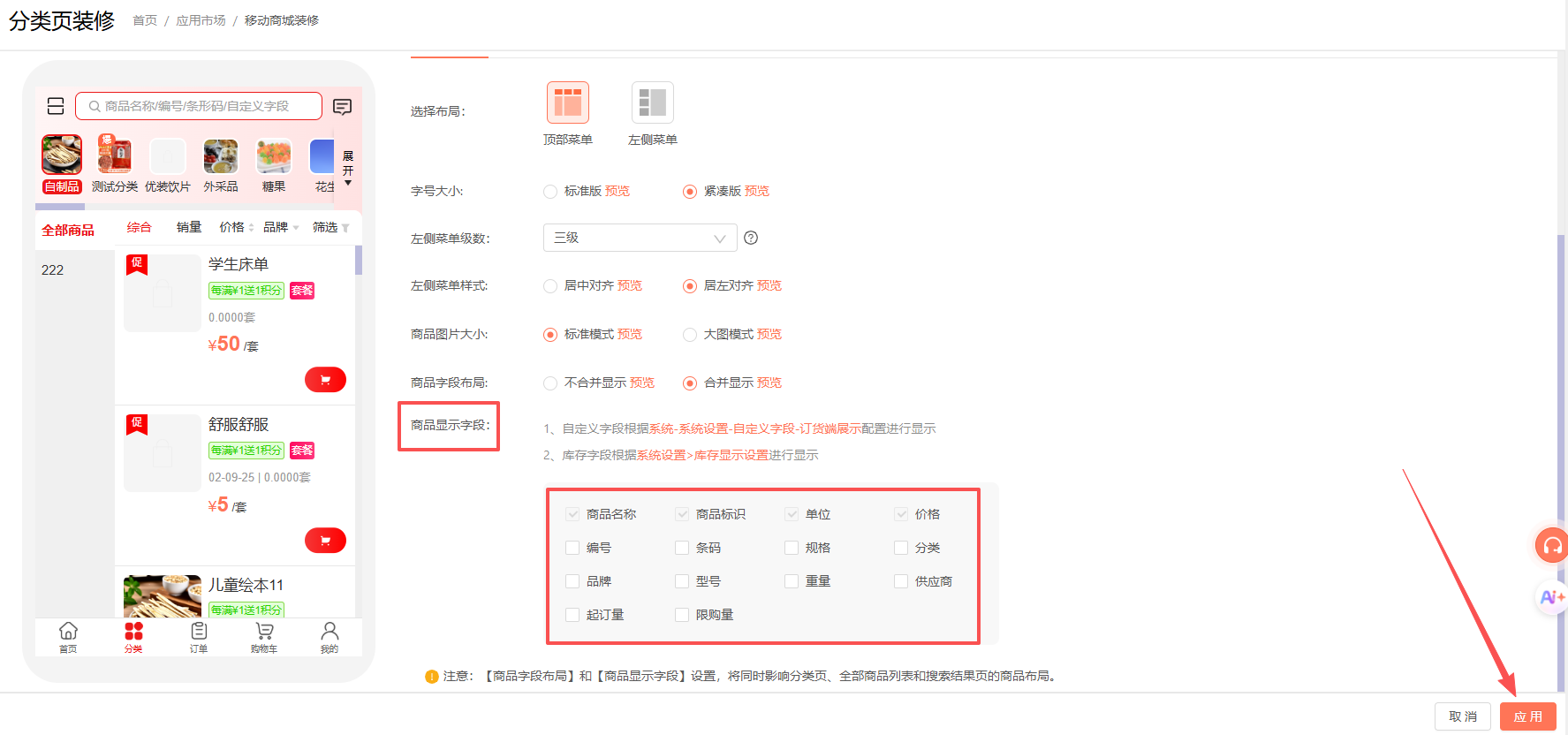Screen dimensions: 1568x735
Task: Select the 顶部菜单 layout icon
Action: (568, 102)
